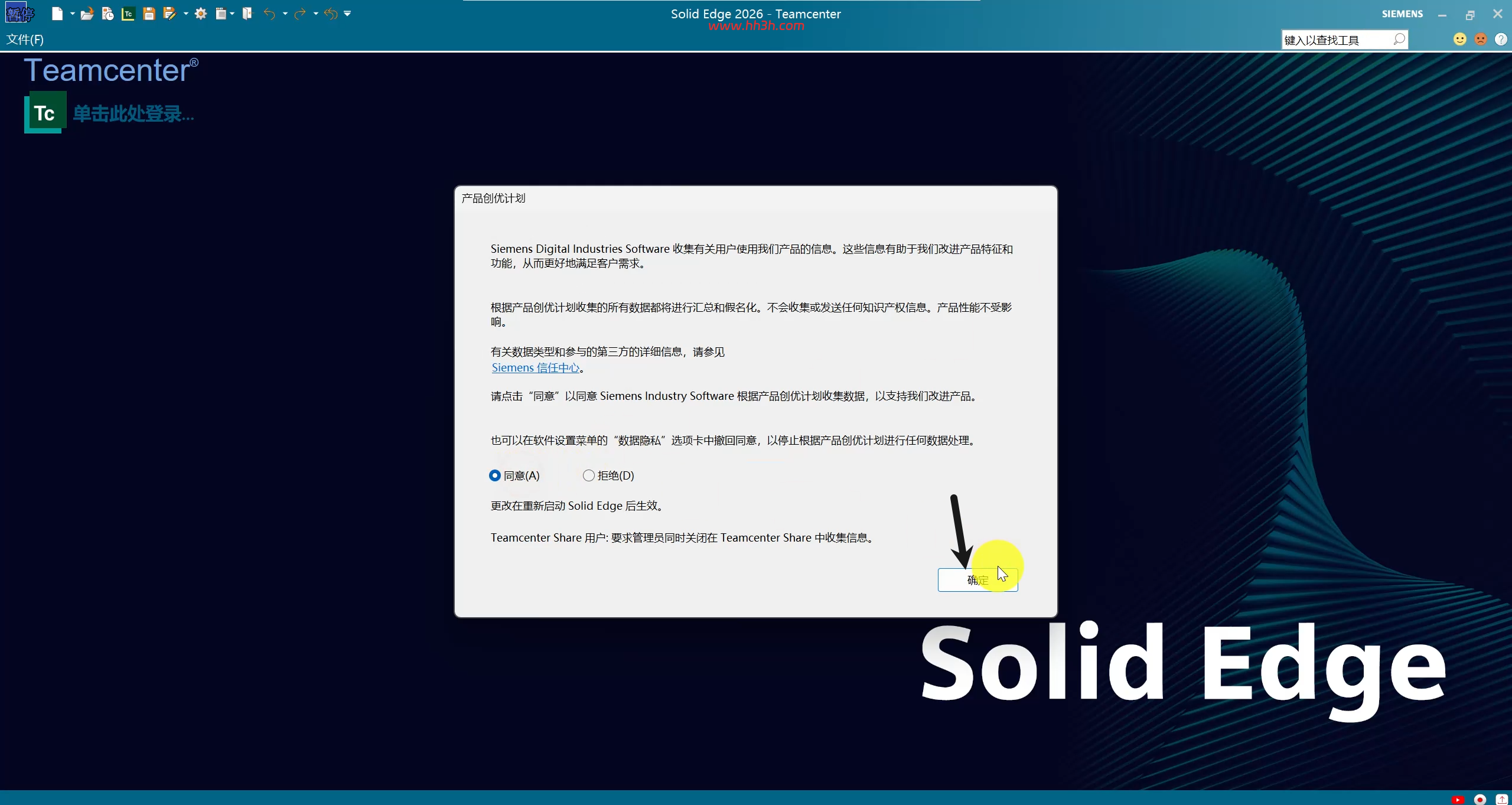Image resolution: width=1512 pixels, height=805 pixels.
Task: Click the exit door icon
Action: [247, 14]
